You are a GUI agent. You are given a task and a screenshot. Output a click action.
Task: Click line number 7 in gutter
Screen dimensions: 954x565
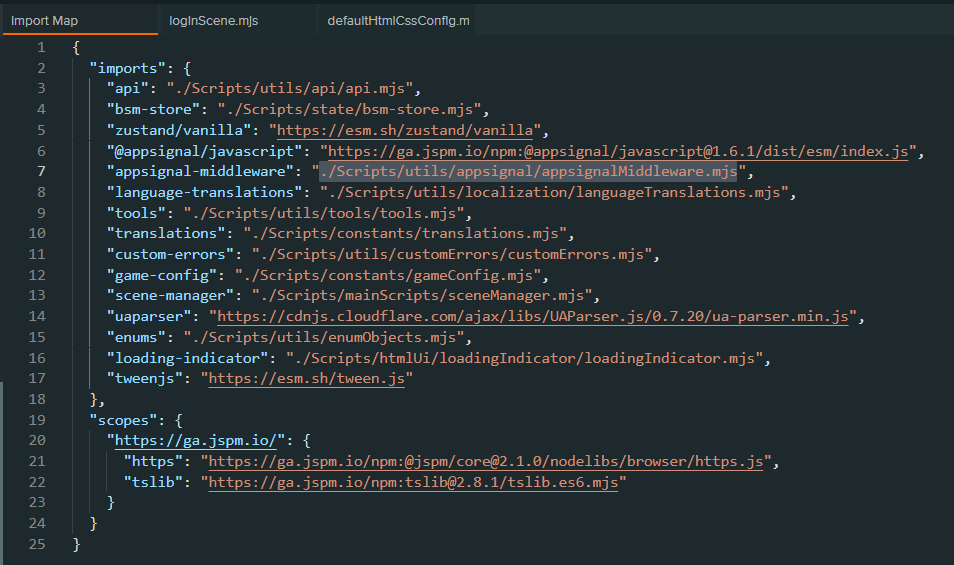click(x=40, y=172)
